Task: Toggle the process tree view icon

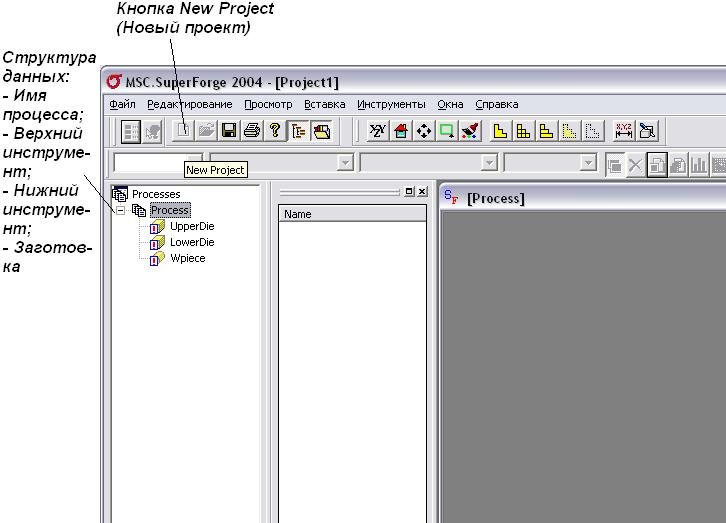Action: (x=298, y=131)
